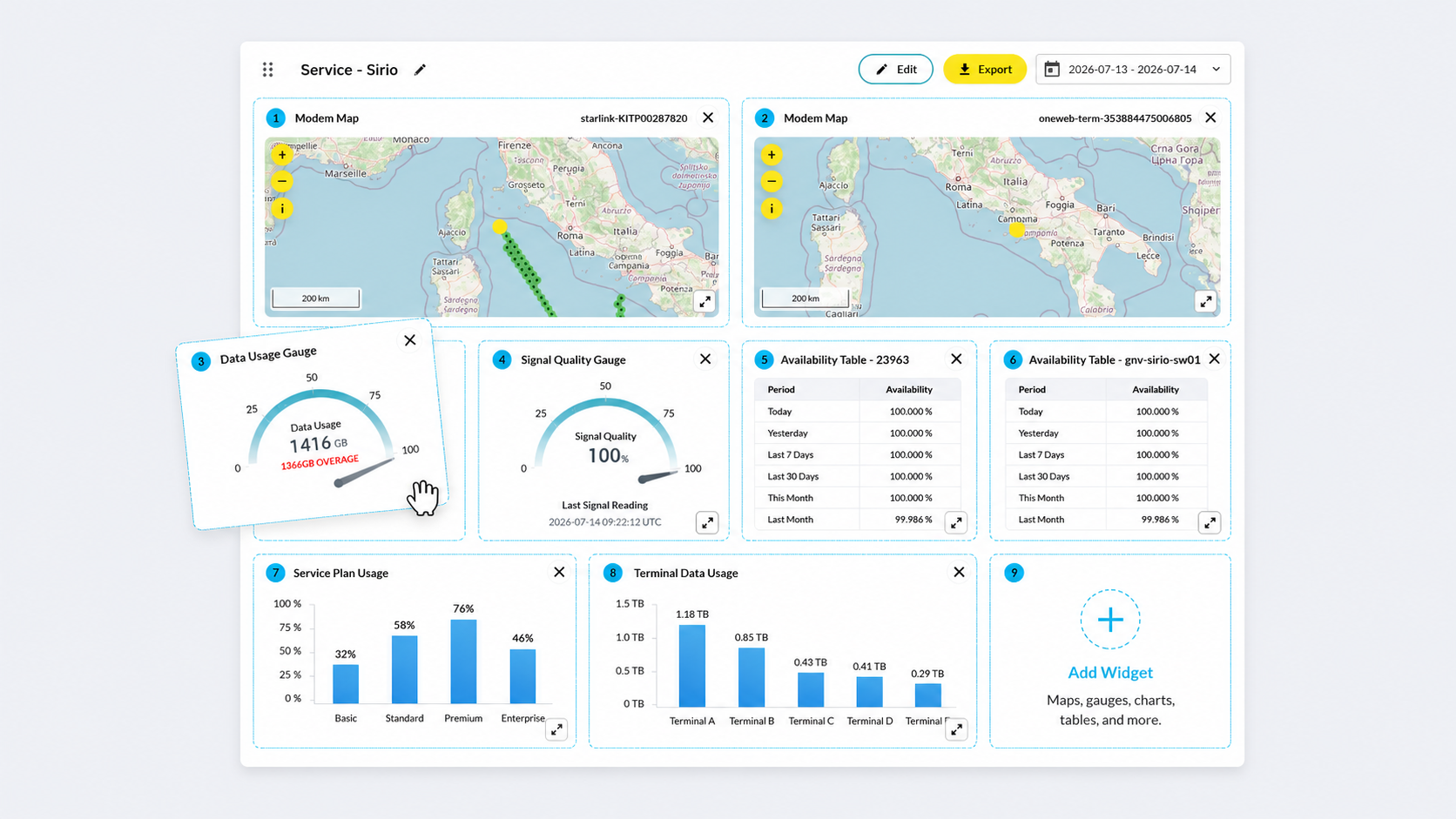Zoom out on the oneweb modem map
This screenshot has height=819, width=1456.
[x=772, y=182]
